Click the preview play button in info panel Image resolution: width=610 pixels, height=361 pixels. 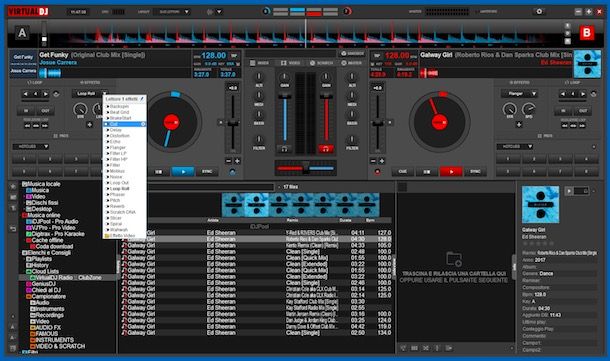569,191
